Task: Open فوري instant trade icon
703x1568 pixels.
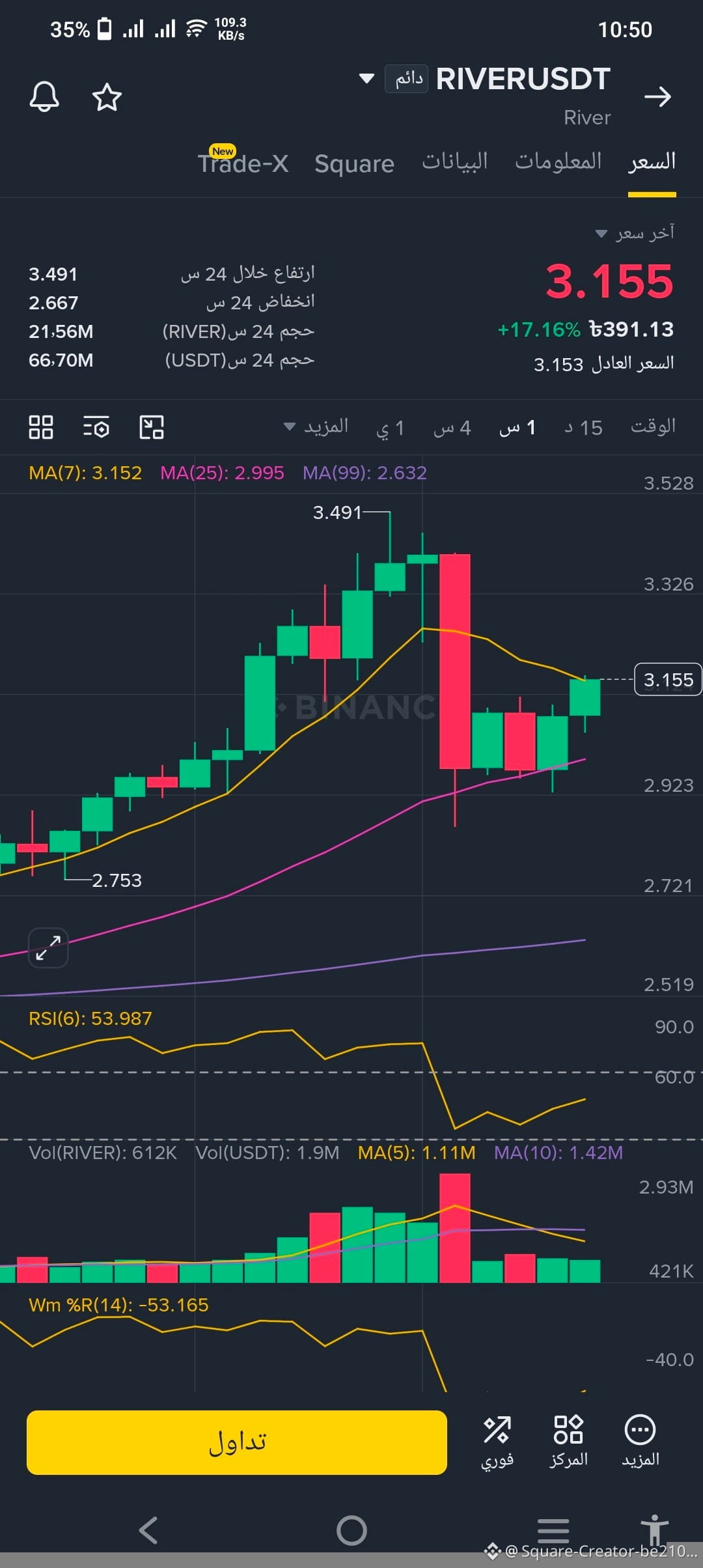Action: tap(497, 1442)
